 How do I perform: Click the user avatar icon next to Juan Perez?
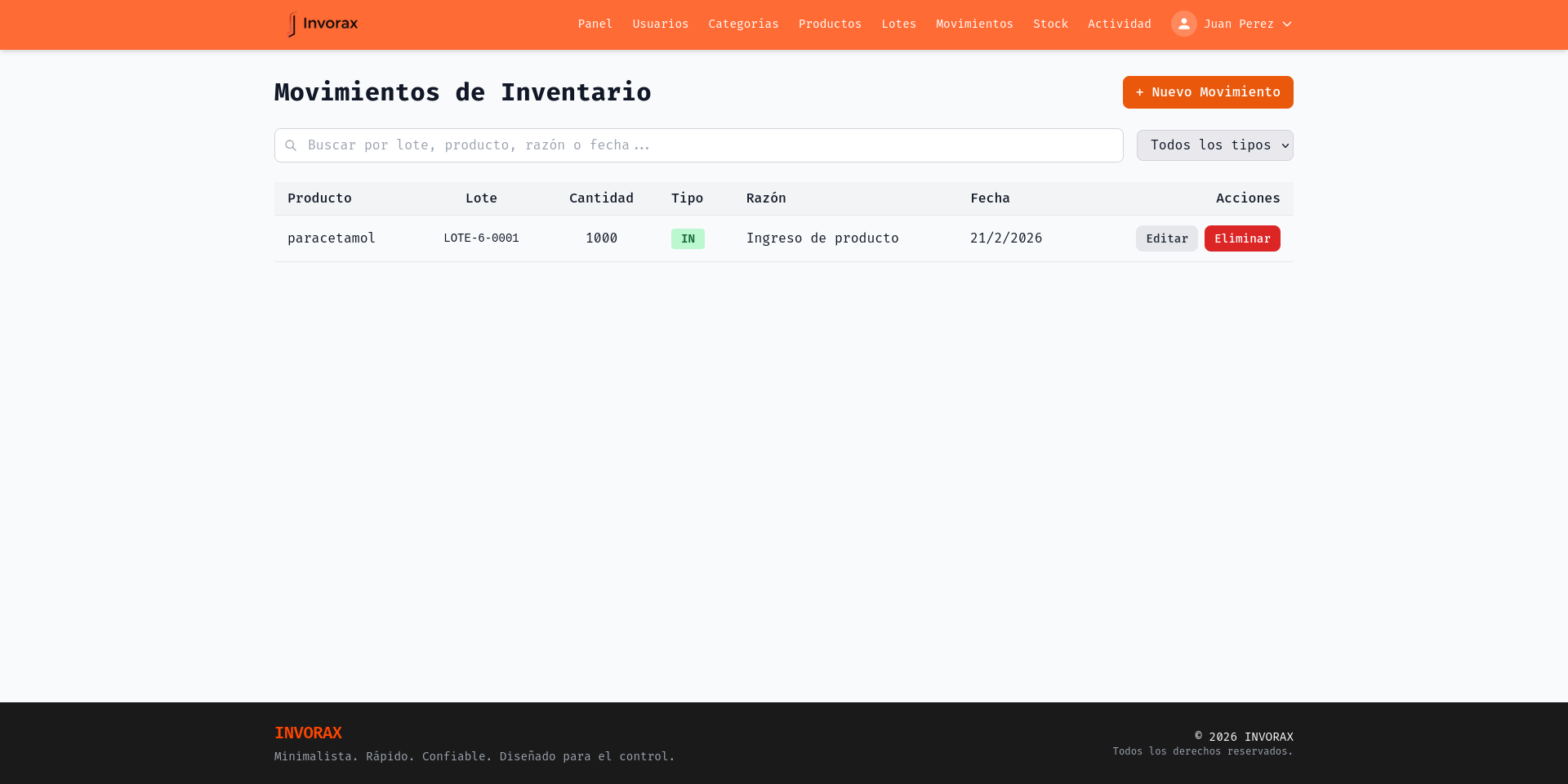[1183, 24]
